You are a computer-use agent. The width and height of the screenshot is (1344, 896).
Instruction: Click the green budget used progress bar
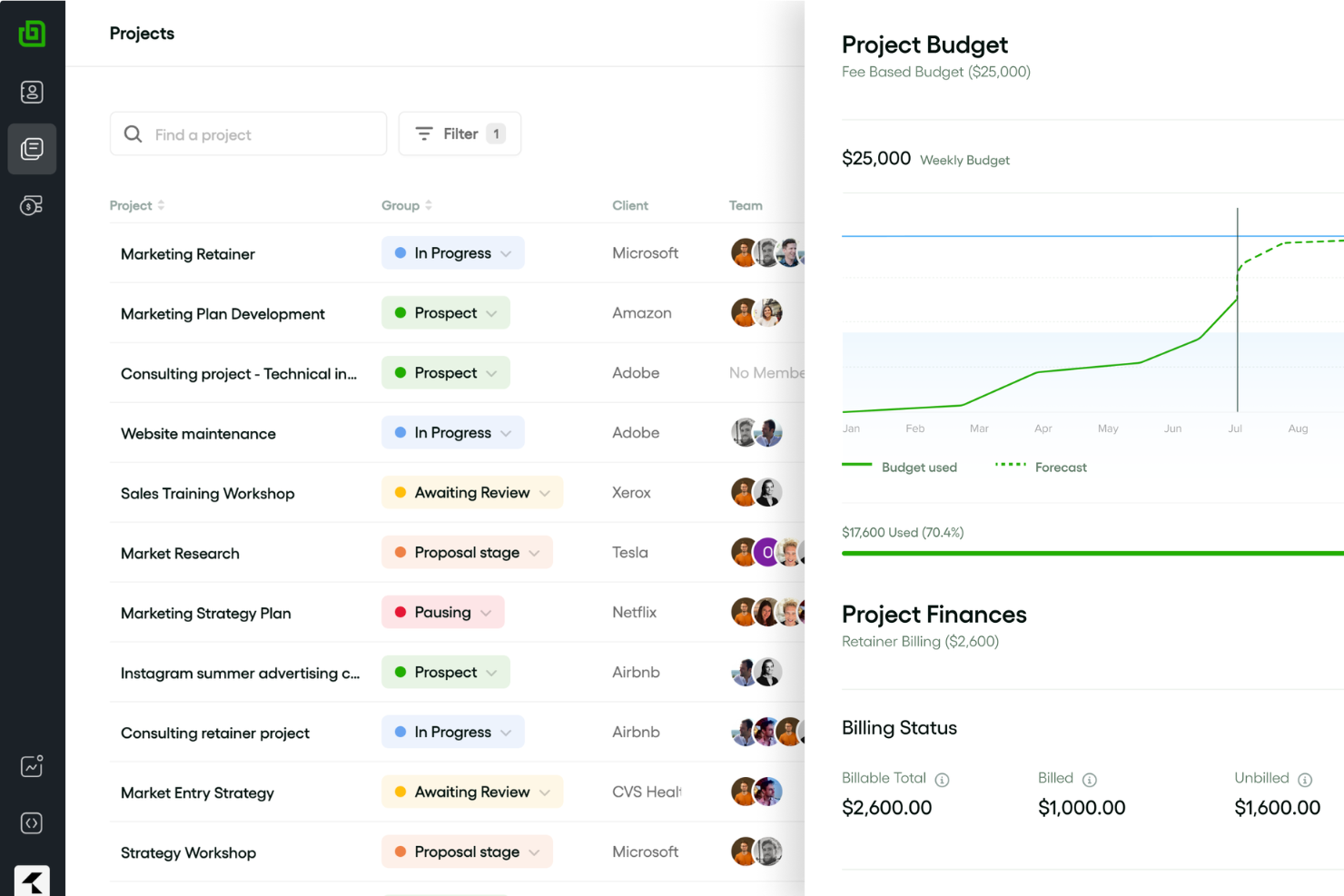tap(1092, 553)
